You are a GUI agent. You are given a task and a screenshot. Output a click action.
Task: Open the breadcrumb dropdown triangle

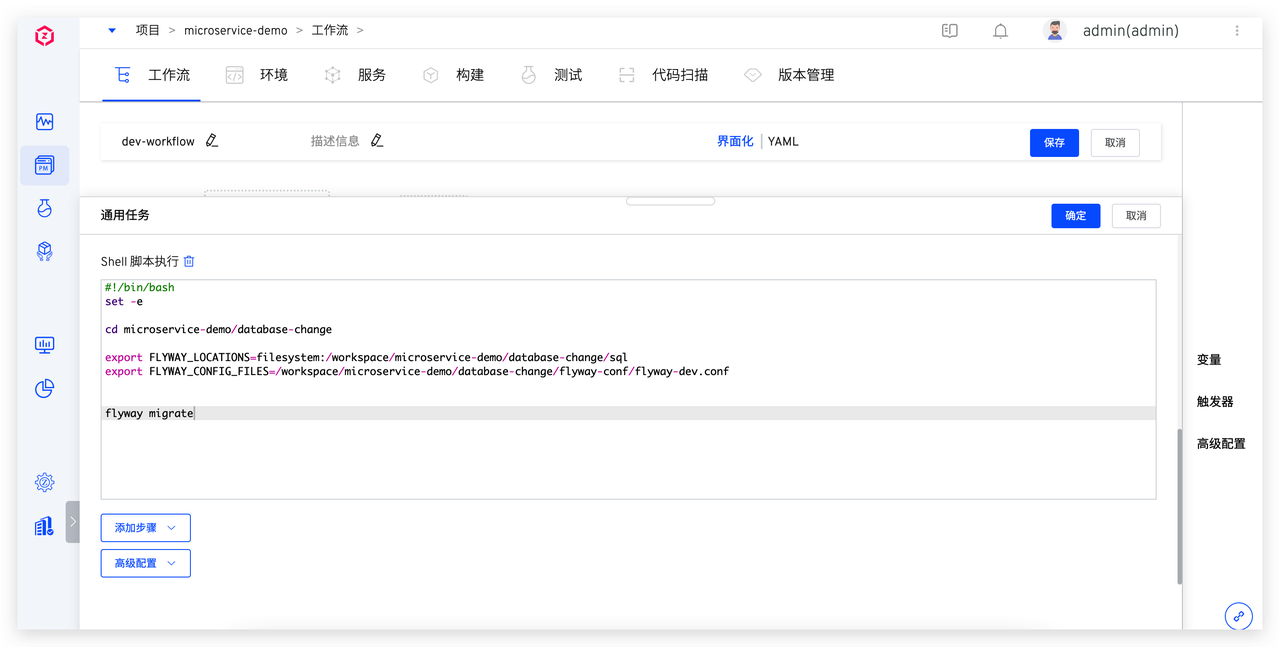[x=112, y=31]
